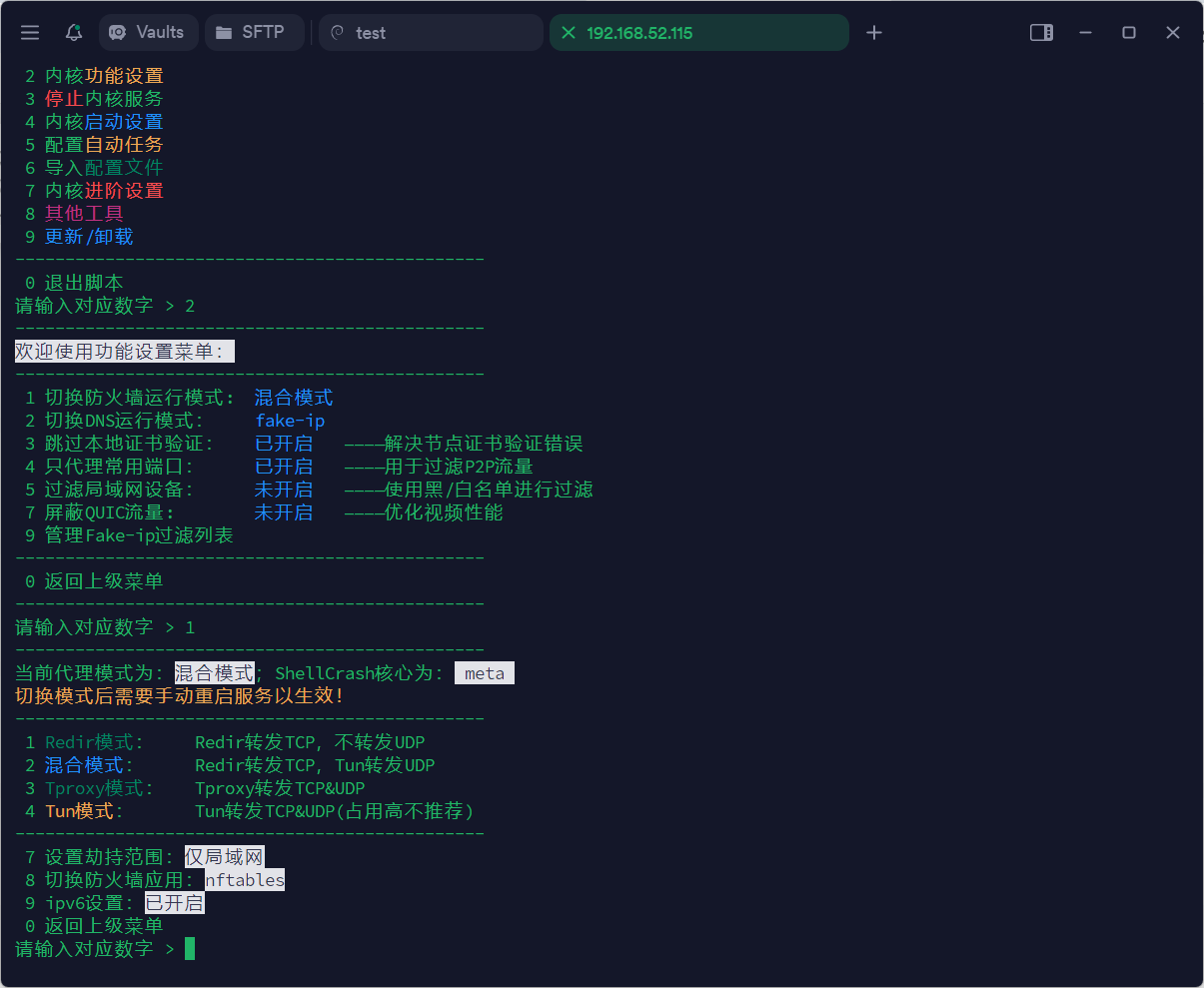Open the hamburger menu

[29, 32]
